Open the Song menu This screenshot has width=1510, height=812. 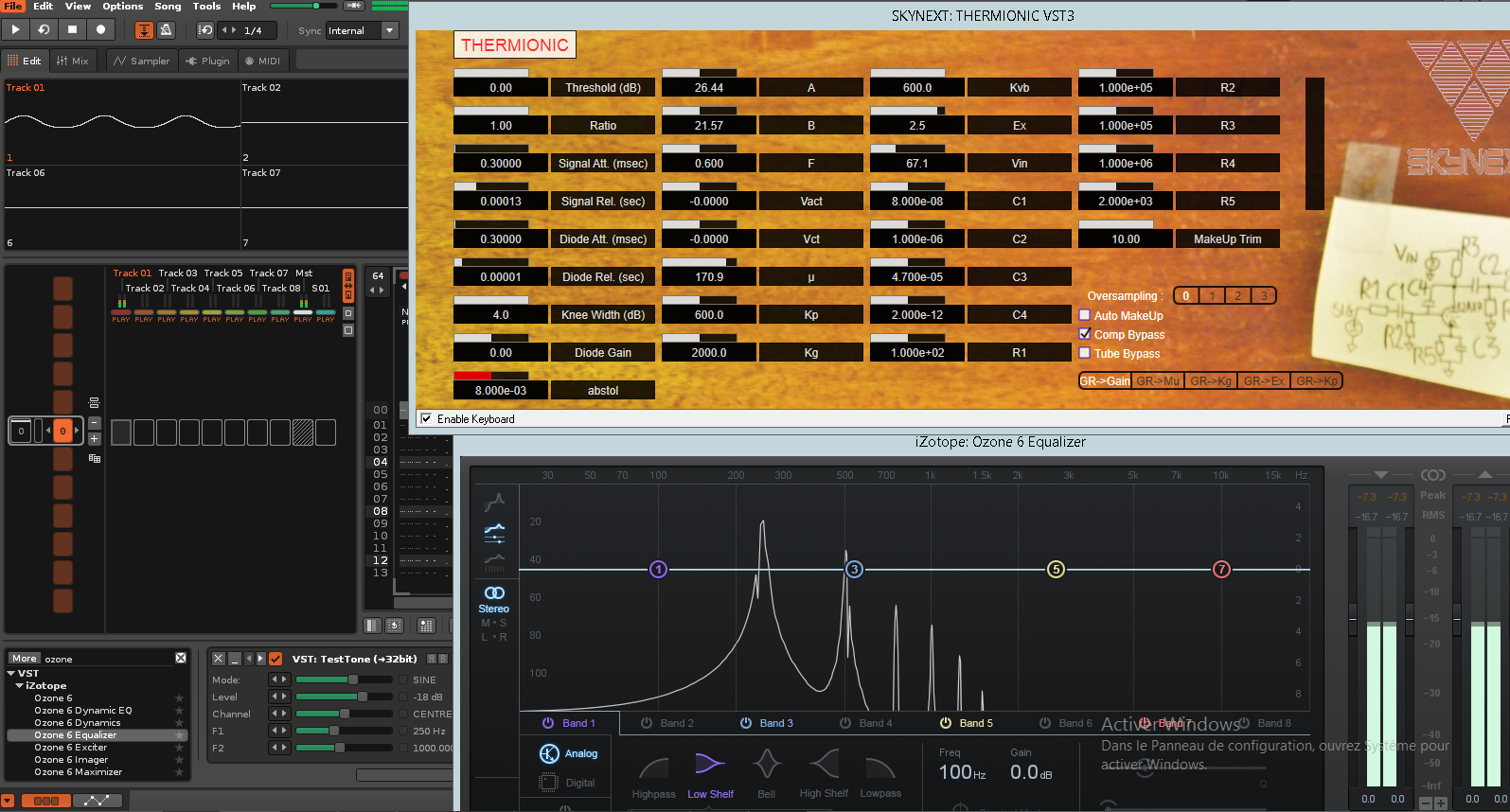168,6
